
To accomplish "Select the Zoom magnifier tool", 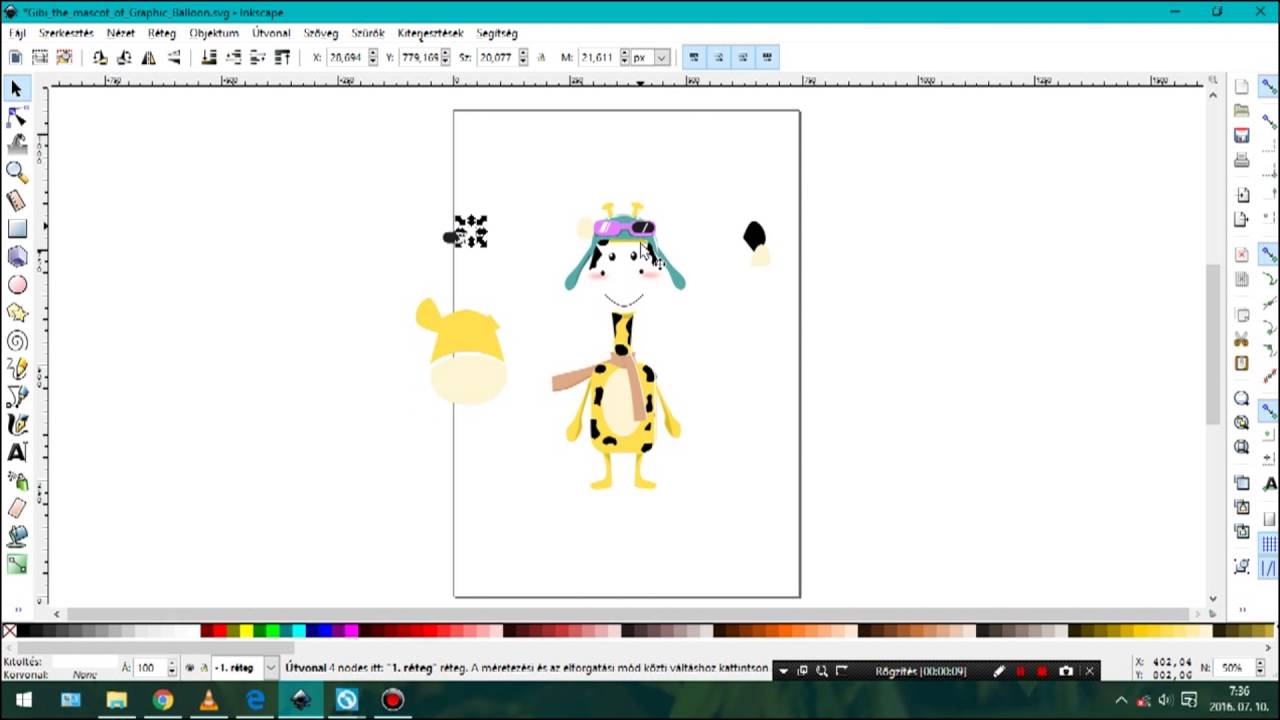I will pos(16,173).
